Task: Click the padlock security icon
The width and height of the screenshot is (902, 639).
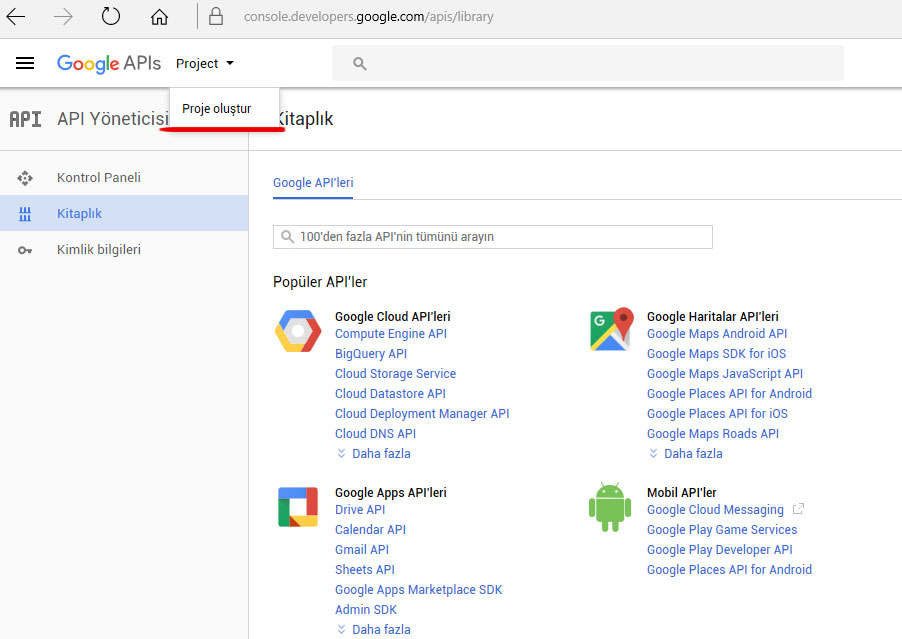Action: click(216, 16)
